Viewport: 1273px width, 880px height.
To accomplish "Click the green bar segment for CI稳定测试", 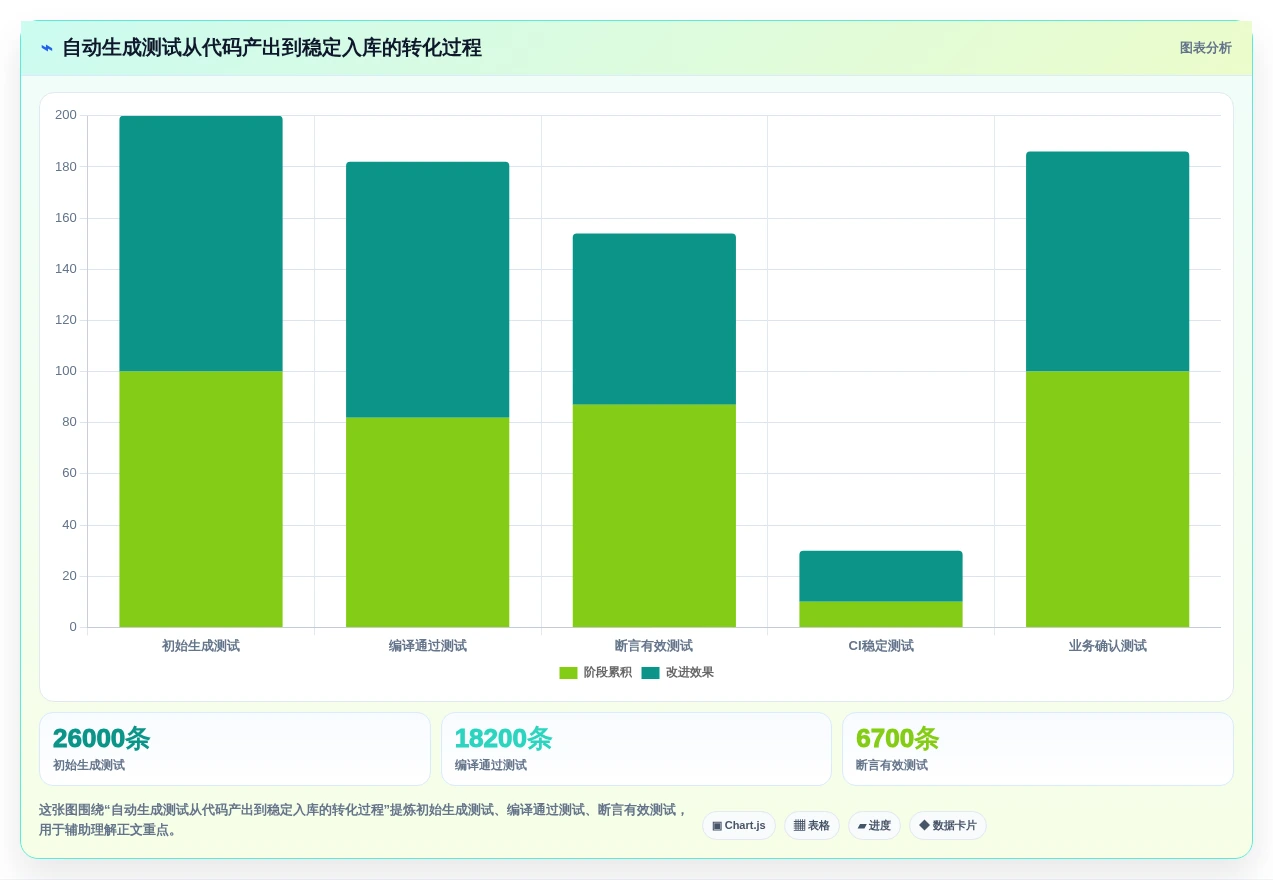I will (881, 614).
